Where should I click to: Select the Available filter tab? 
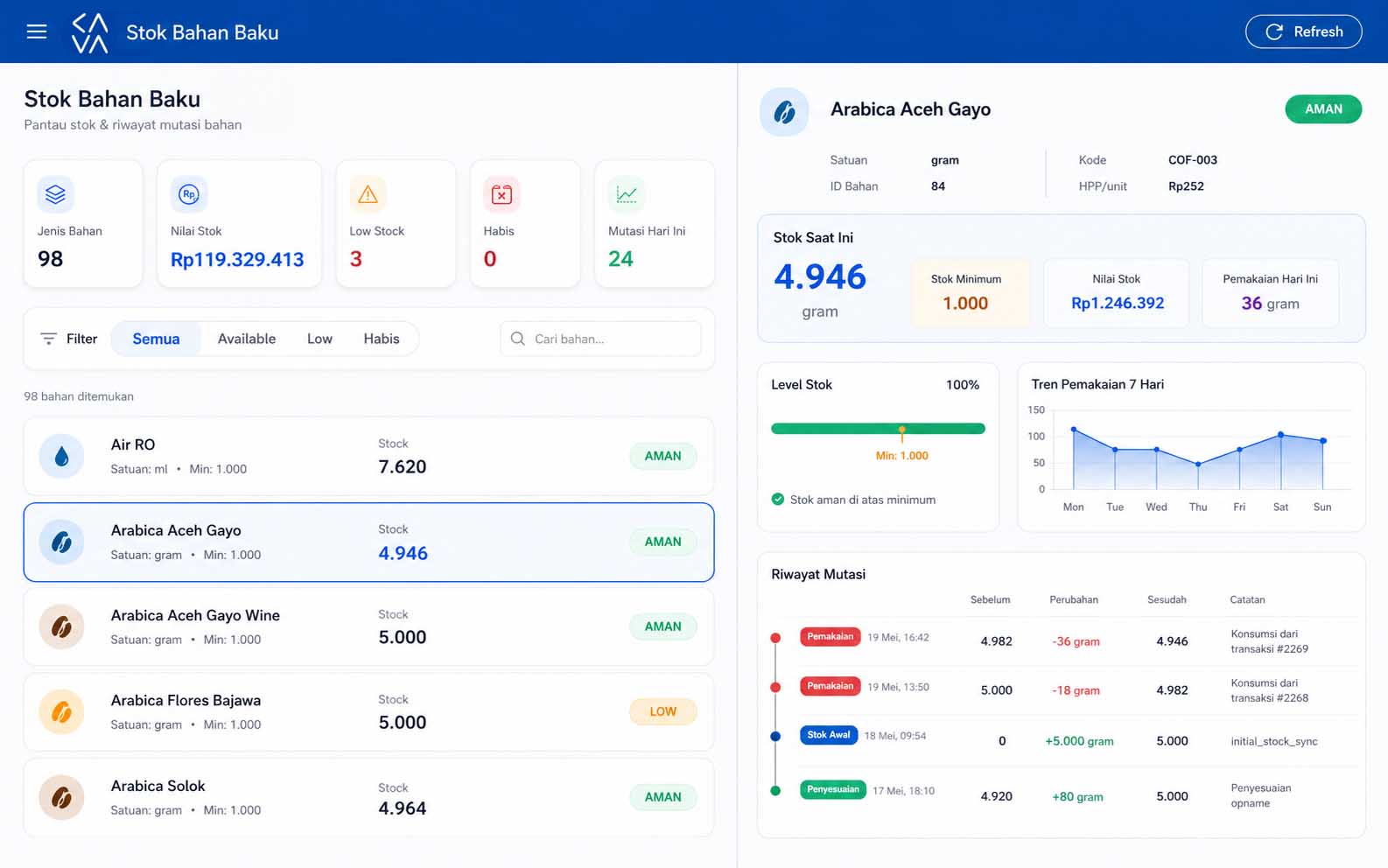(x=247, y=339)
